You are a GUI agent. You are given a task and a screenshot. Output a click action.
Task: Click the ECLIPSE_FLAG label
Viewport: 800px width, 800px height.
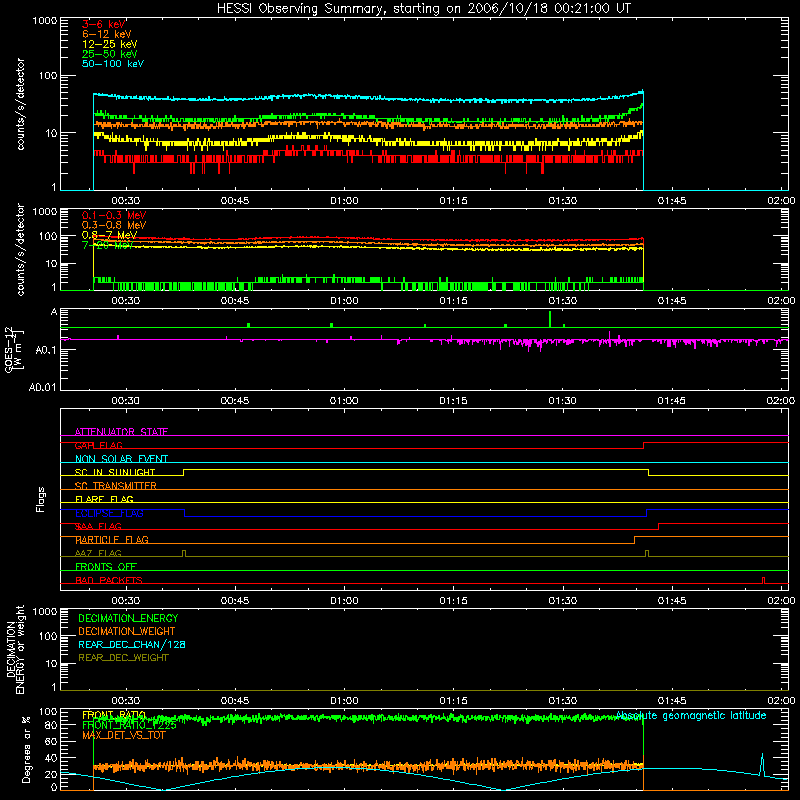pos(109,513)
